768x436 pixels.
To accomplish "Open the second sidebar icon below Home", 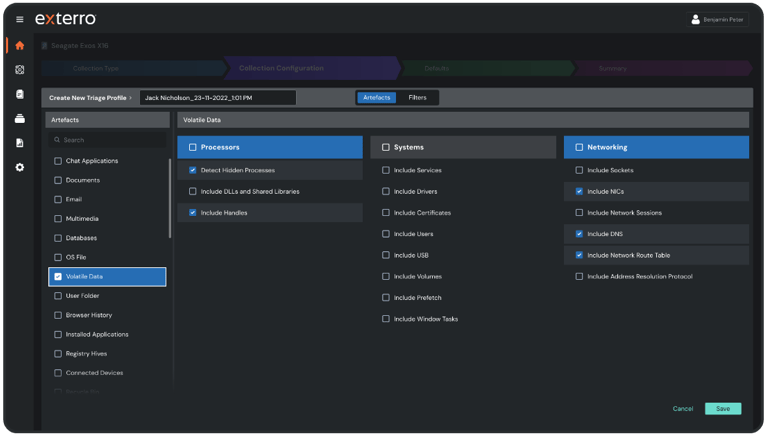I will [19, 70].
